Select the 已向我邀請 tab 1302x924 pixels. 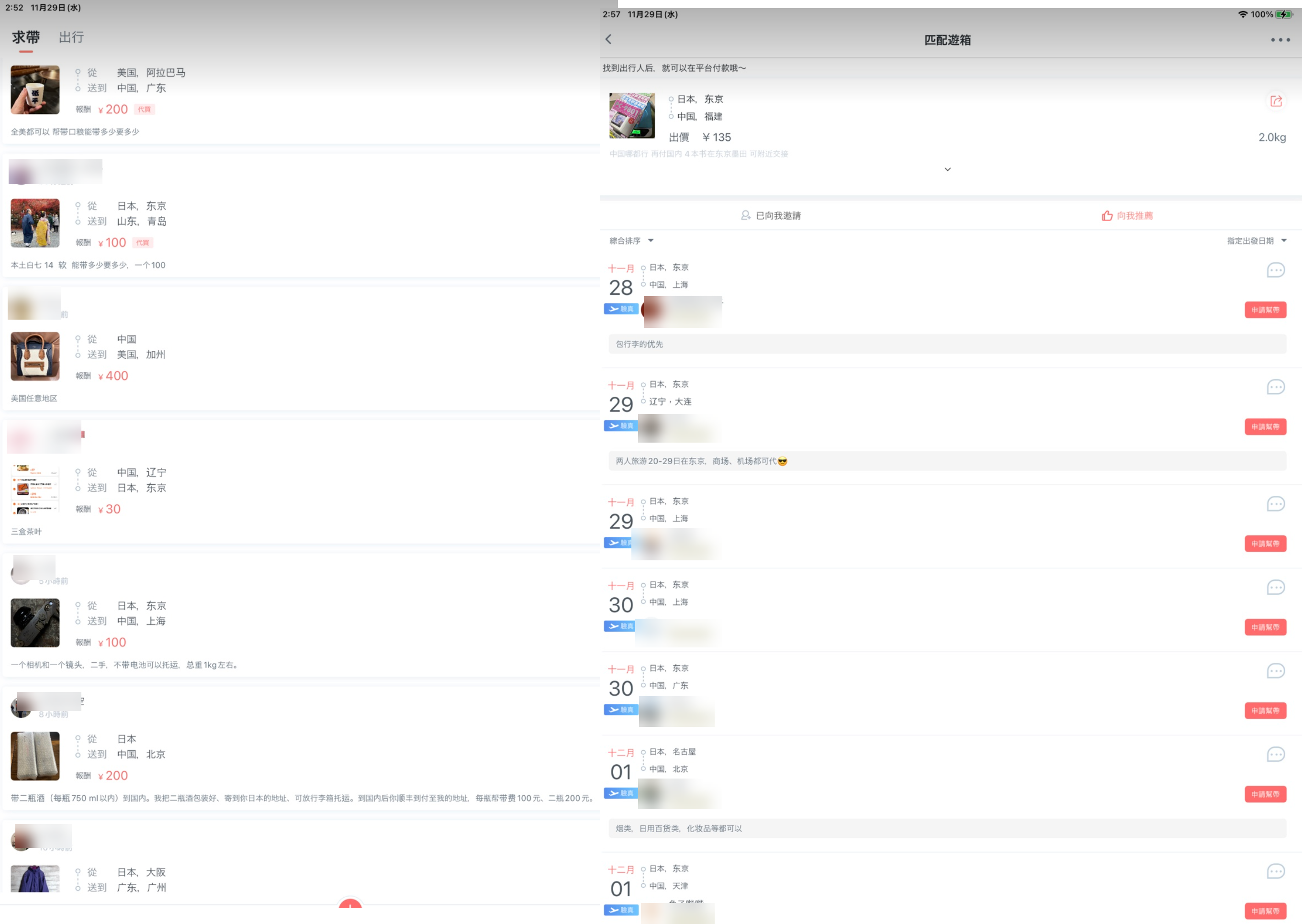click(x=771, y=216)
